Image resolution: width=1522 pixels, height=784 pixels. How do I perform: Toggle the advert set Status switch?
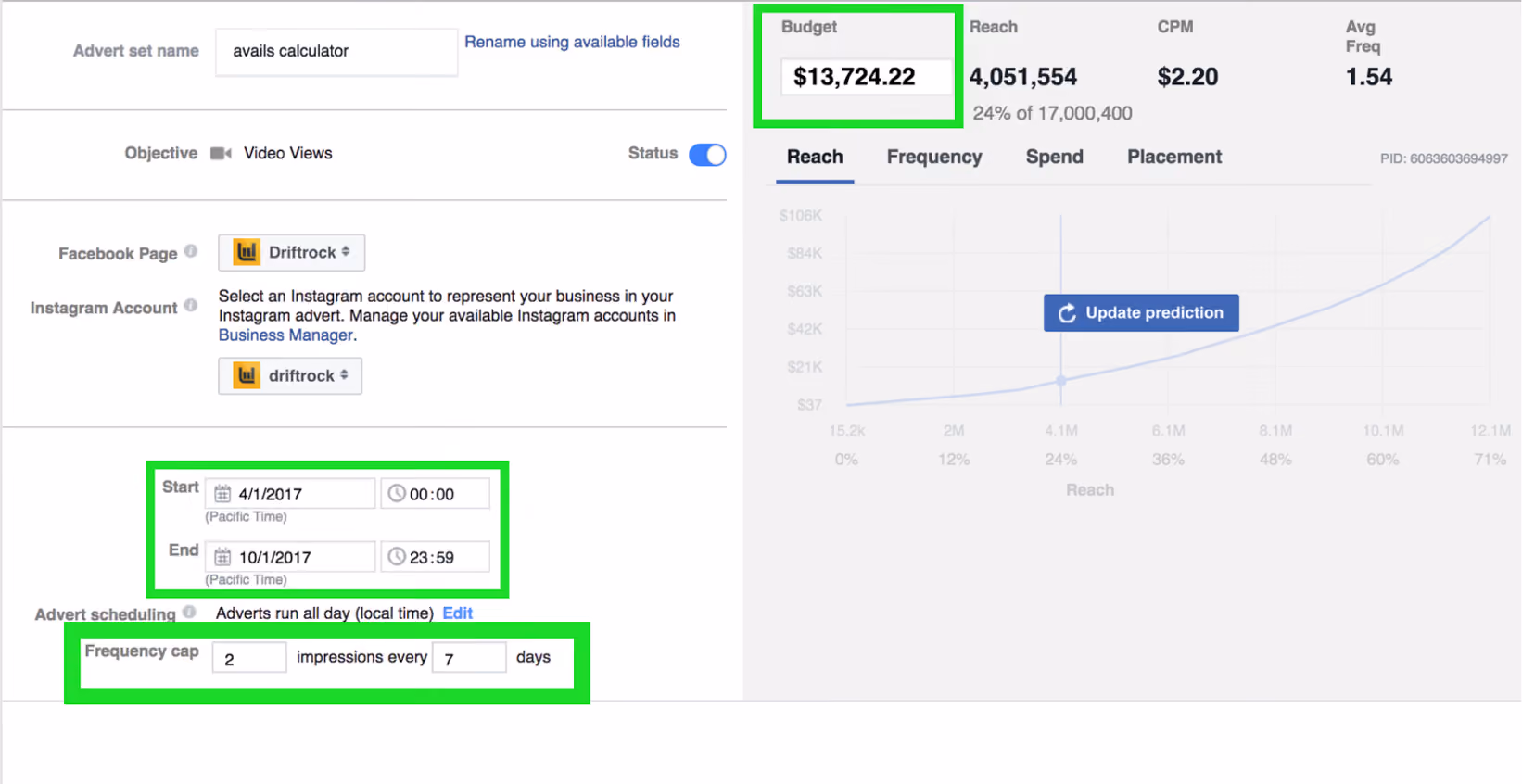[x=707, y=155]
